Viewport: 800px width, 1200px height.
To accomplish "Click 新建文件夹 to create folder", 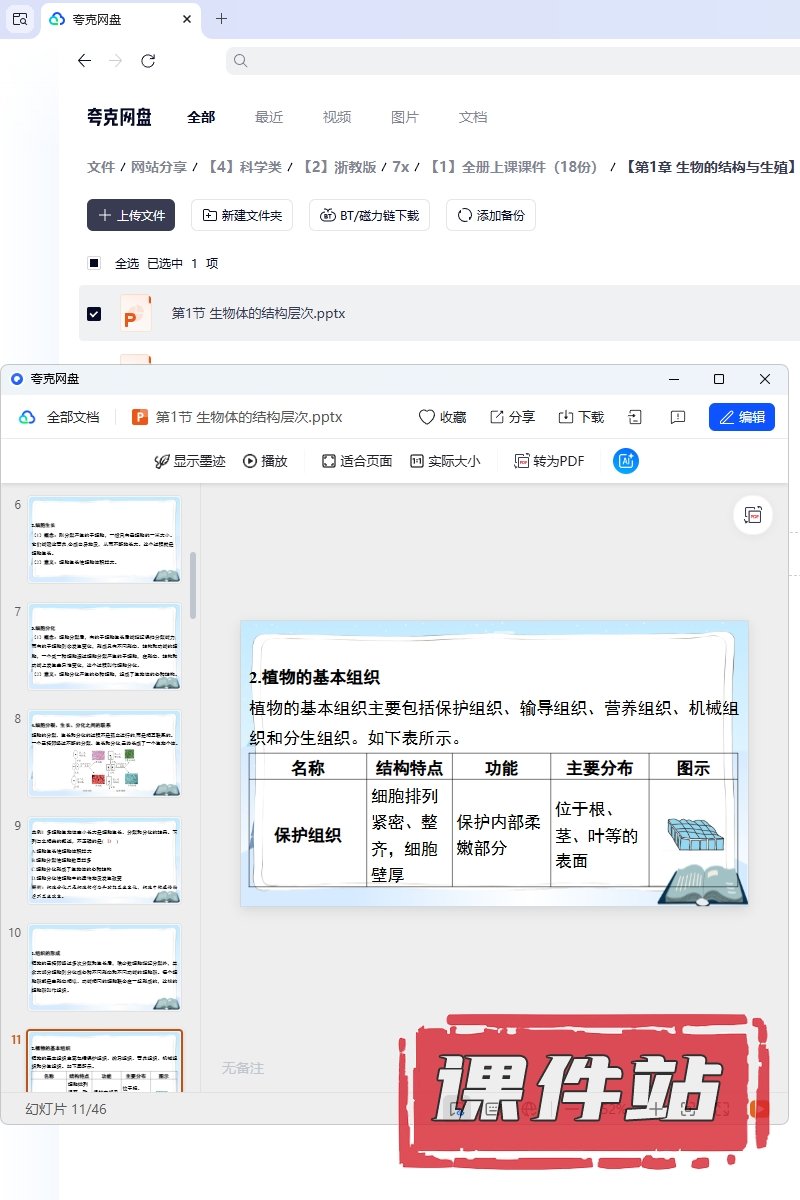I will [242, 215].
